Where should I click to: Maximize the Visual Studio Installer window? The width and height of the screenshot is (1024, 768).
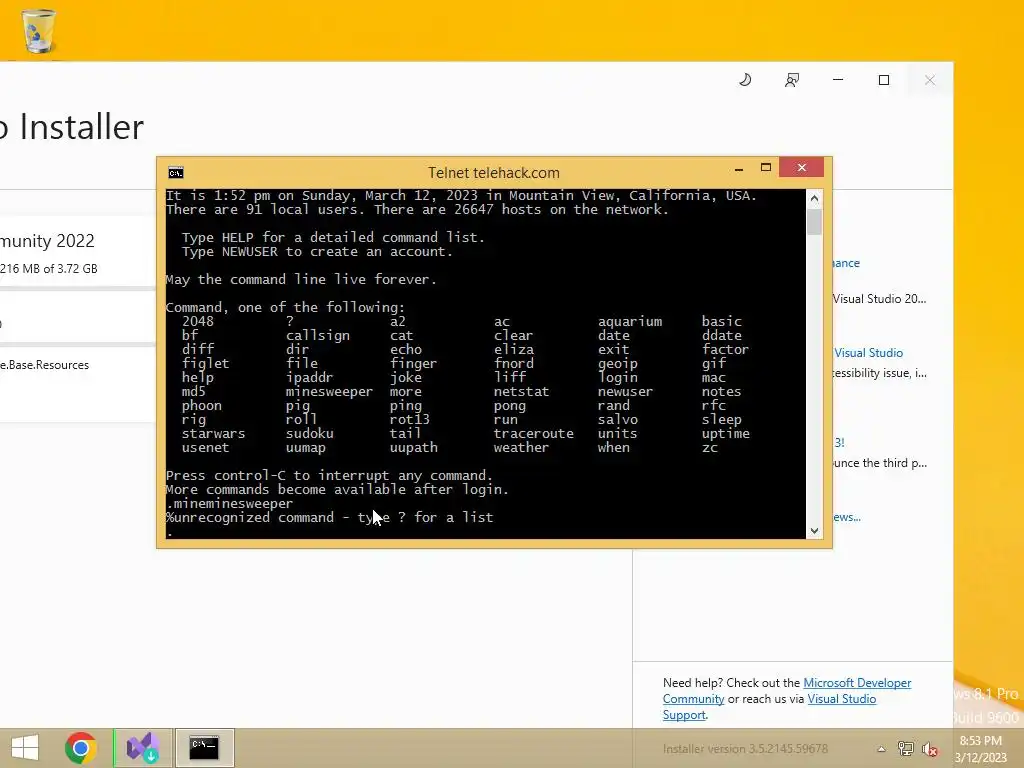884,80
